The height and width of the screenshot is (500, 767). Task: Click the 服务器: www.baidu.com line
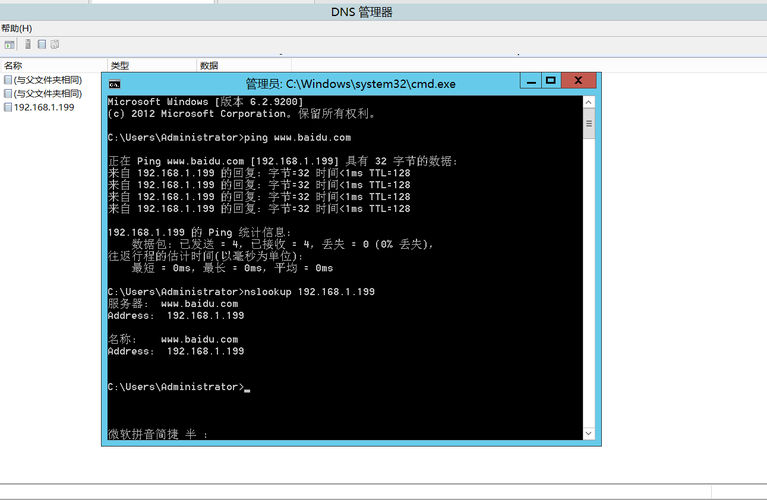tap(173, 304)
